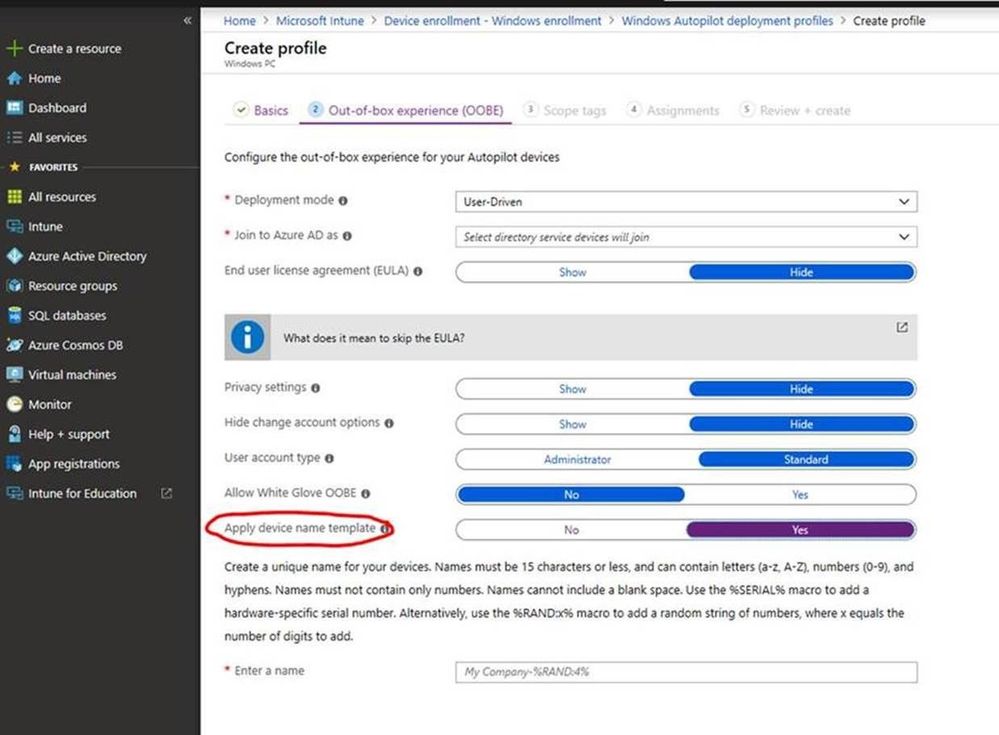Click external link icon beside Intune for Education

(166, 493)
